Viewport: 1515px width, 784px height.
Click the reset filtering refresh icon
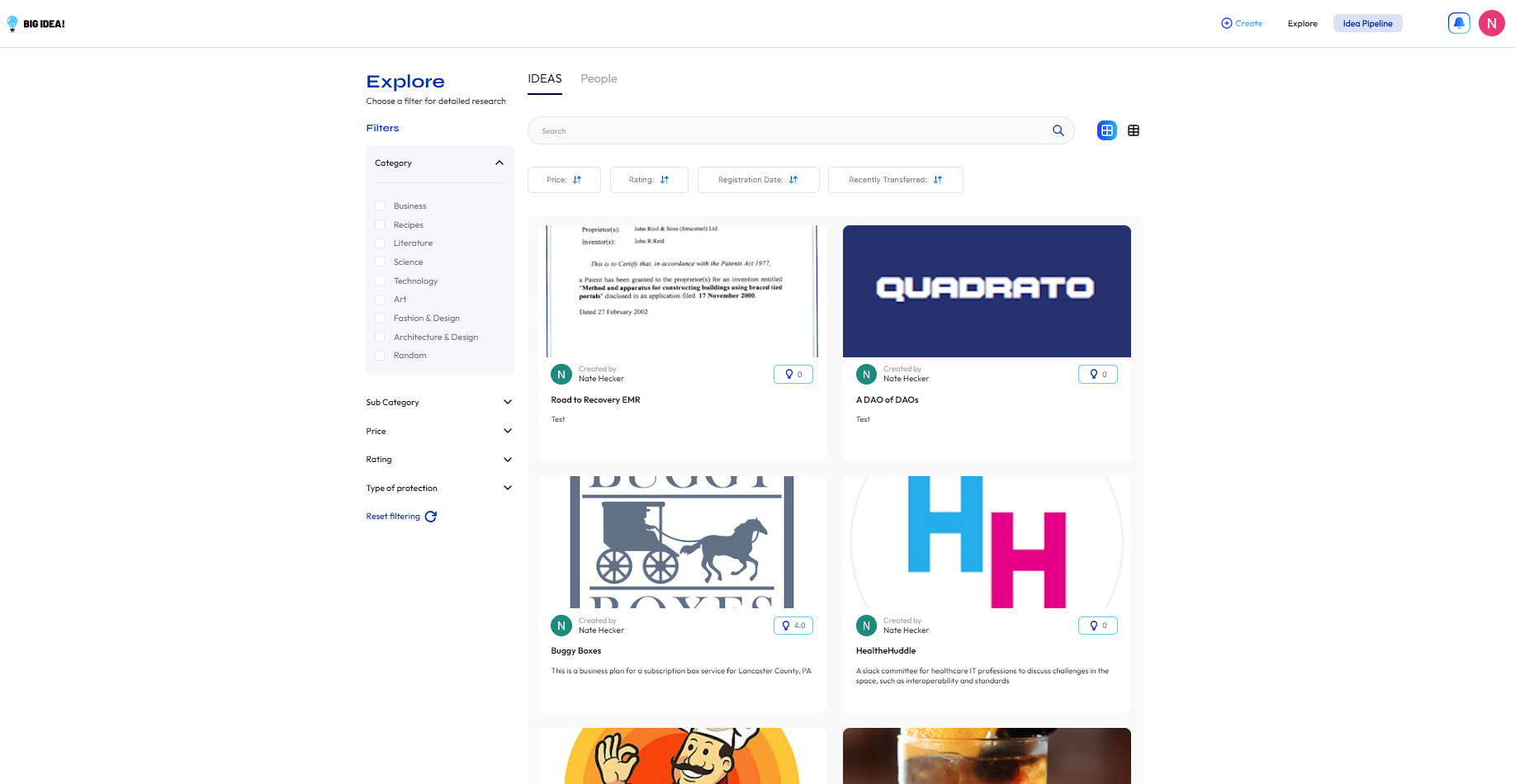click(x=430, y=517)
